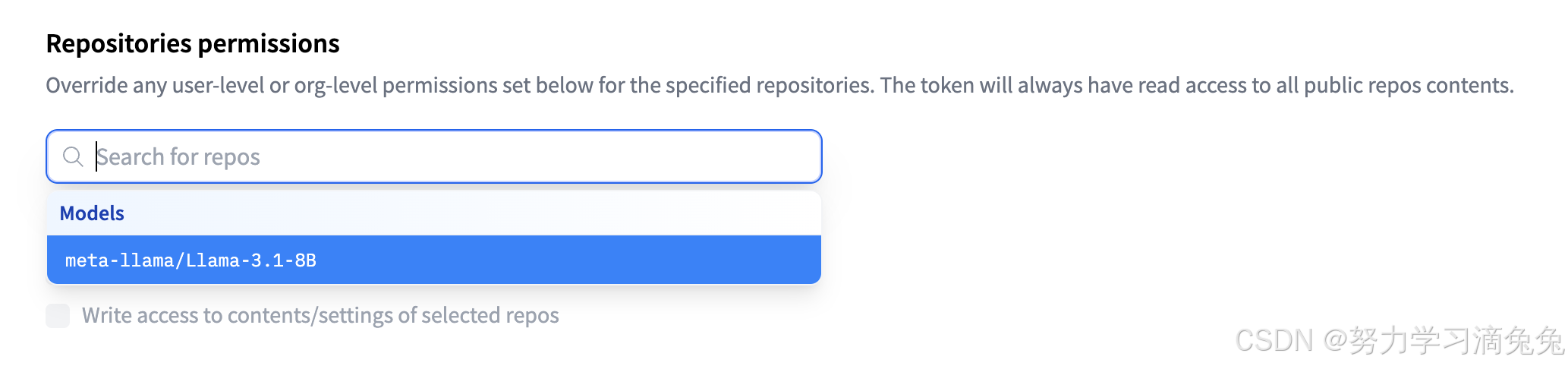
Task: Focus the Search for repos field
Action: pos(434,156)
